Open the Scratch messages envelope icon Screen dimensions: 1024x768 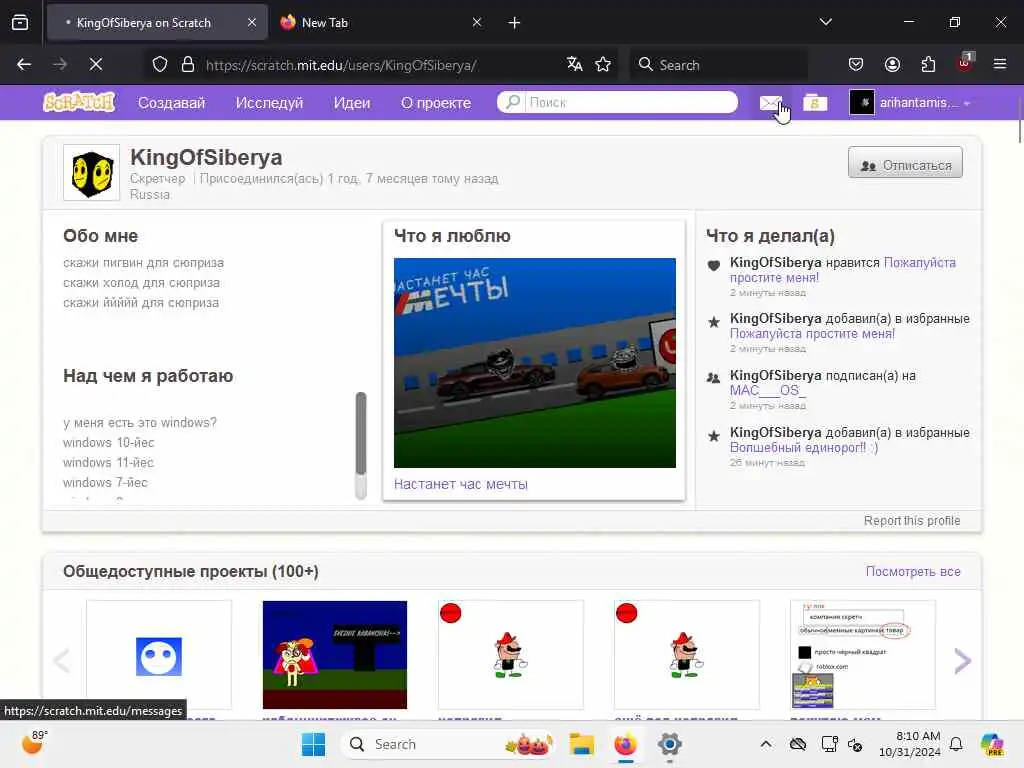pos(771,103)
